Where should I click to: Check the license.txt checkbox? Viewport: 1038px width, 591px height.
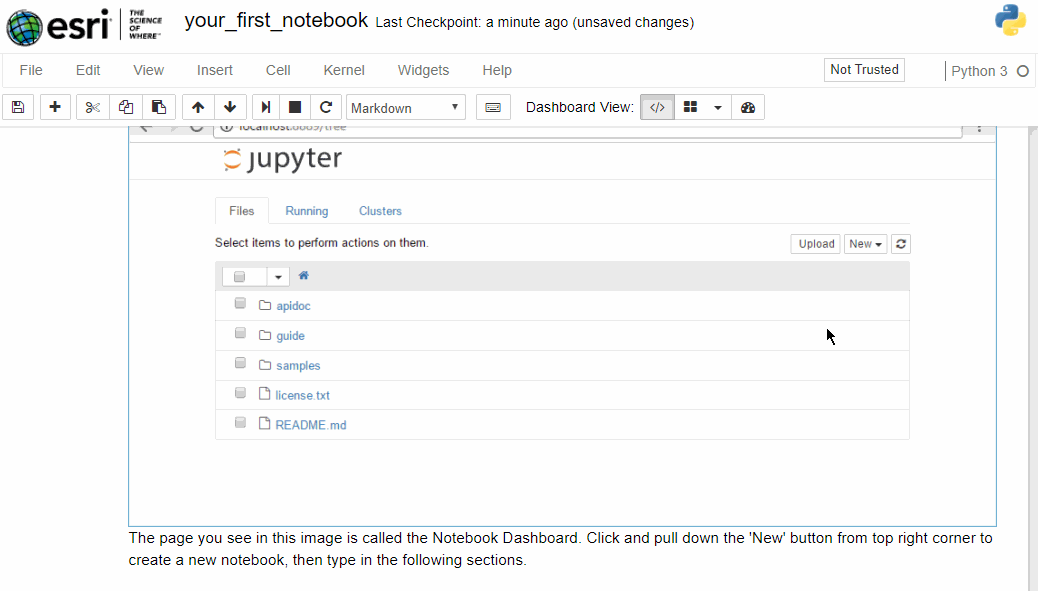pyautogui.click(x=240, y=392)
